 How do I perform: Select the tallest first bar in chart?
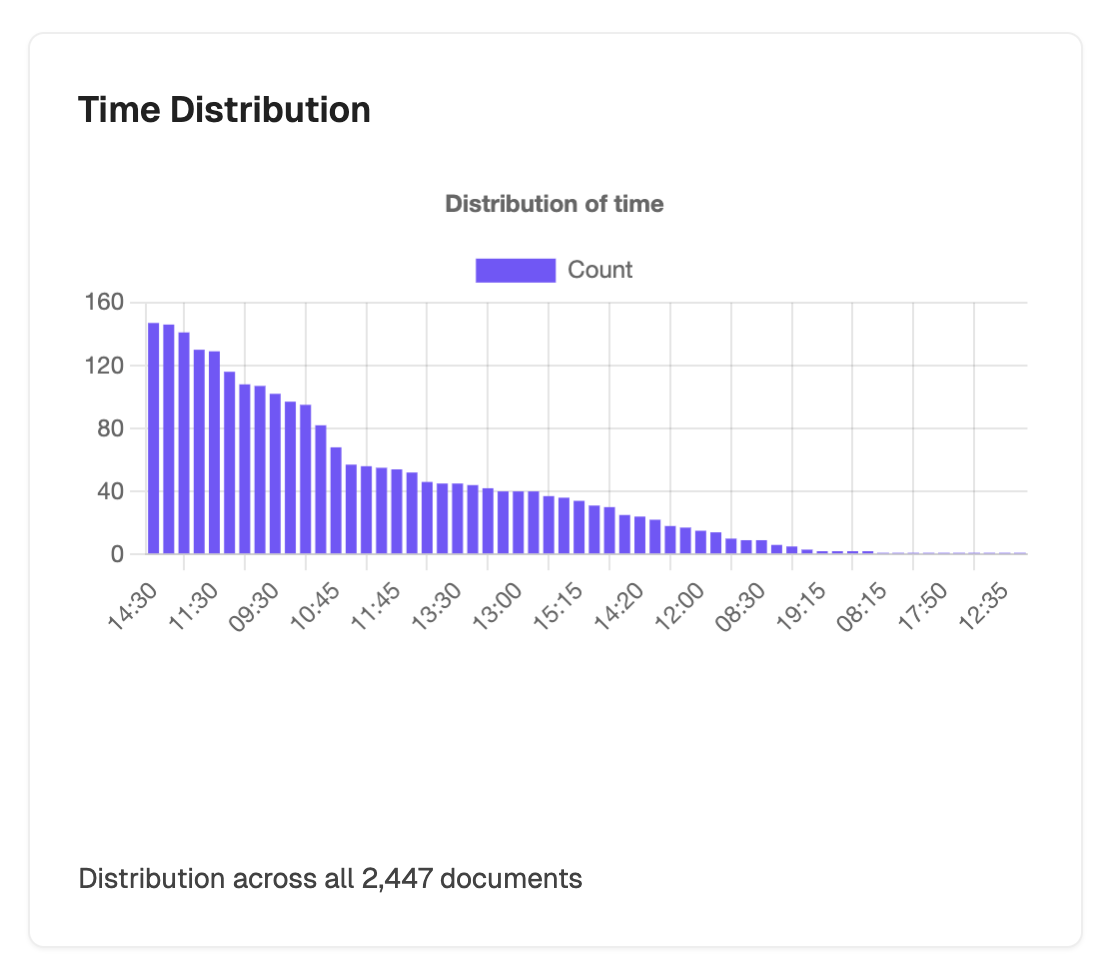[x=154, y=438]
